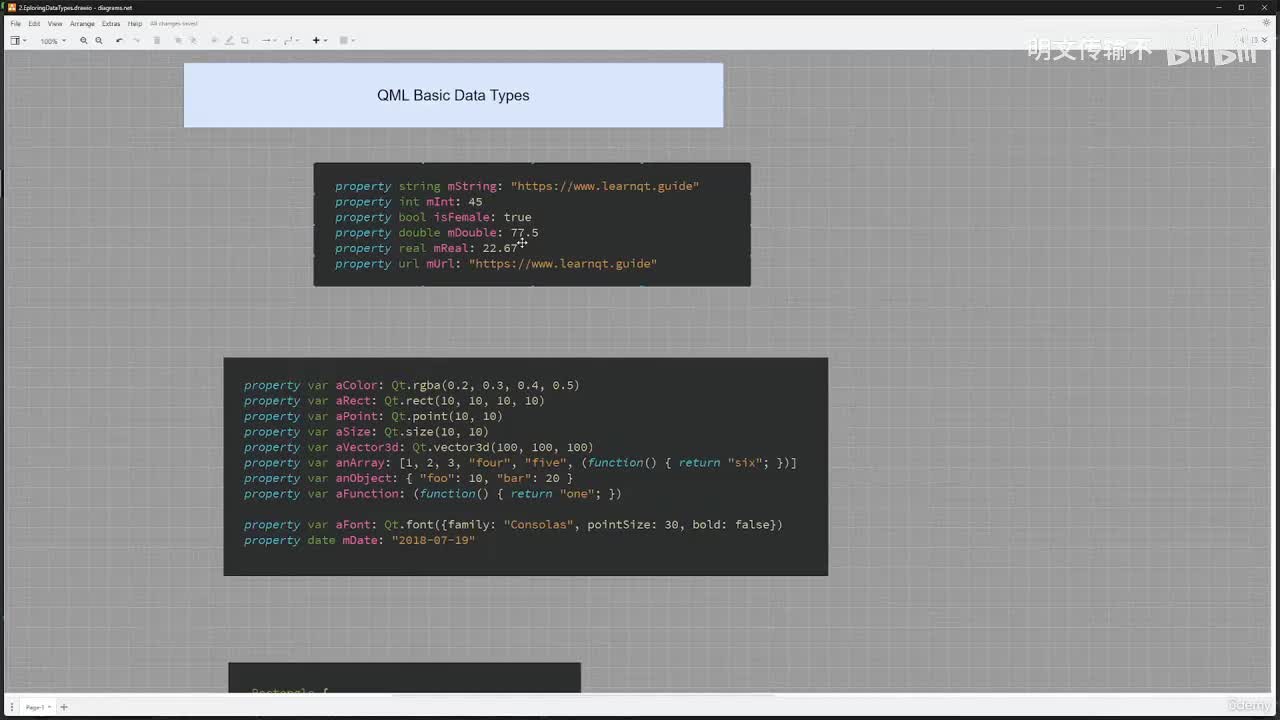The height and width of the screenshot is (720, 1280).
Task: Click the zoom in magnifier icon
Action: point(84,41)
